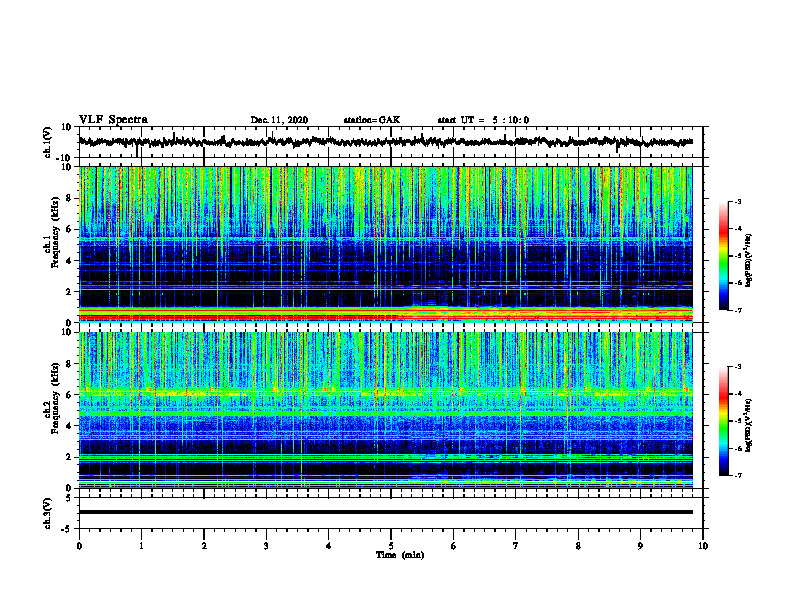Click the "4" minute time-axis tick label

tap(329, 546)
